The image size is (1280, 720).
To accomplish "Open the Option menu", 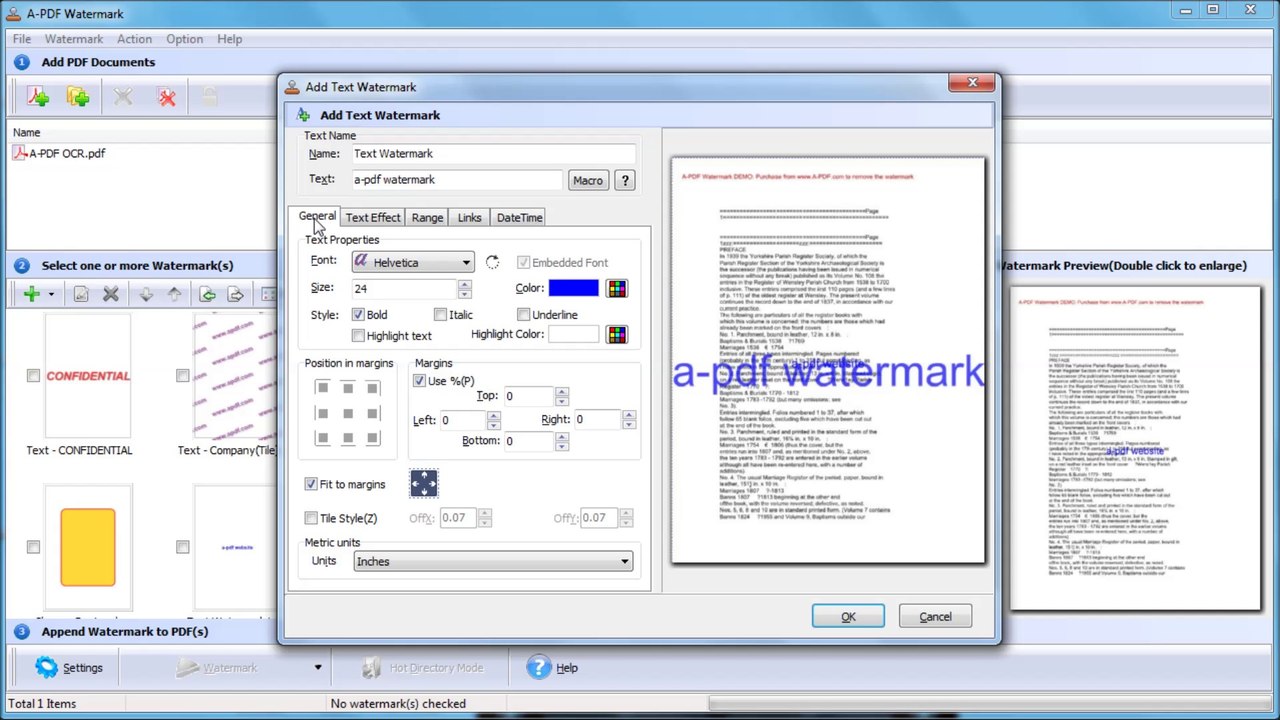I will (x=185, y=39).
